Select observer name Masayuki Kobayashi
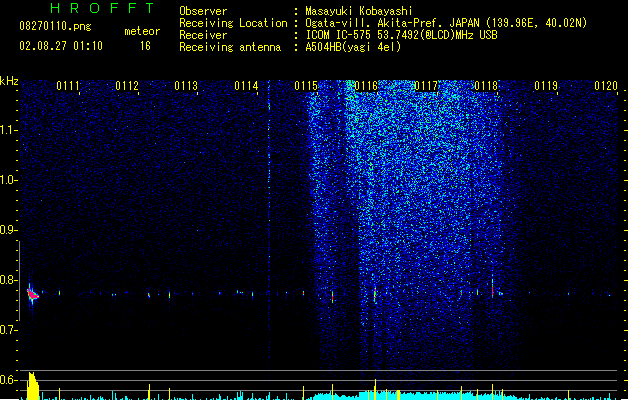 point(359,11)
